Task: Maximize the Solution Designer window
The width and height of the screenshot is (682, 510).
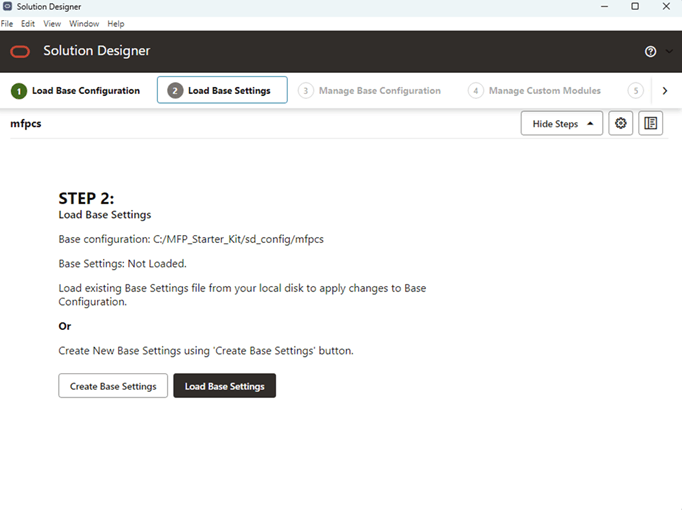Action: point(635,7)
